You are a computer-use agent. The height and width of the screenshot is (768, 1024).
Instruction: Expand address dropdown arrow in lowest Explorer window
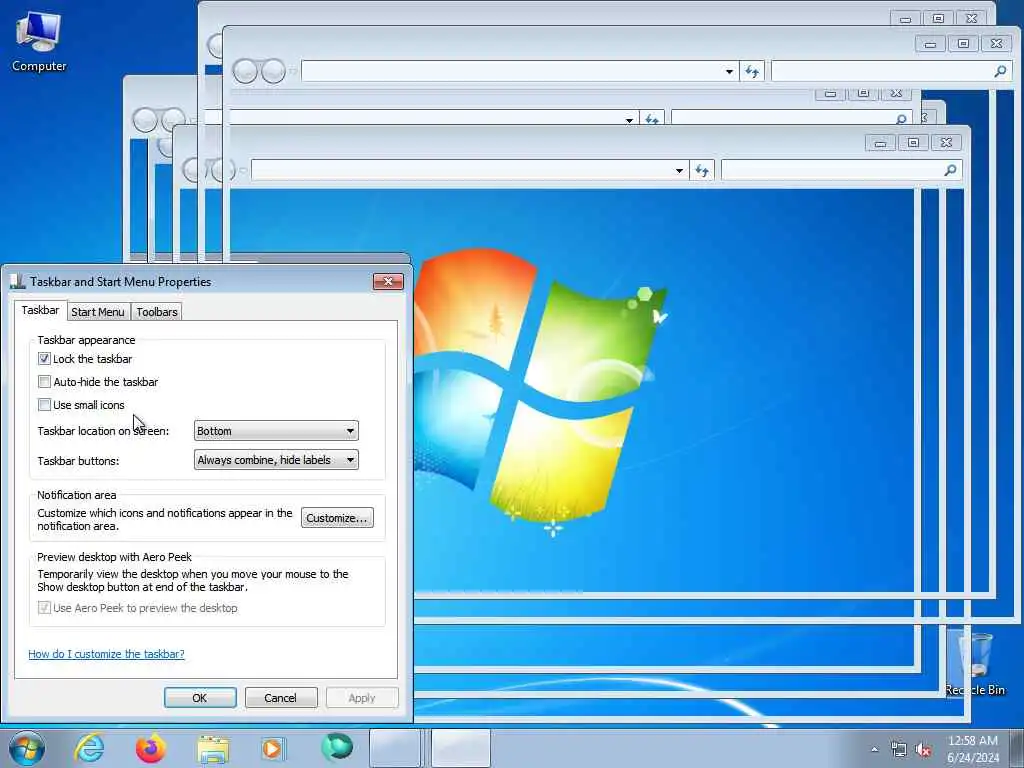click(x=679, y=170)
